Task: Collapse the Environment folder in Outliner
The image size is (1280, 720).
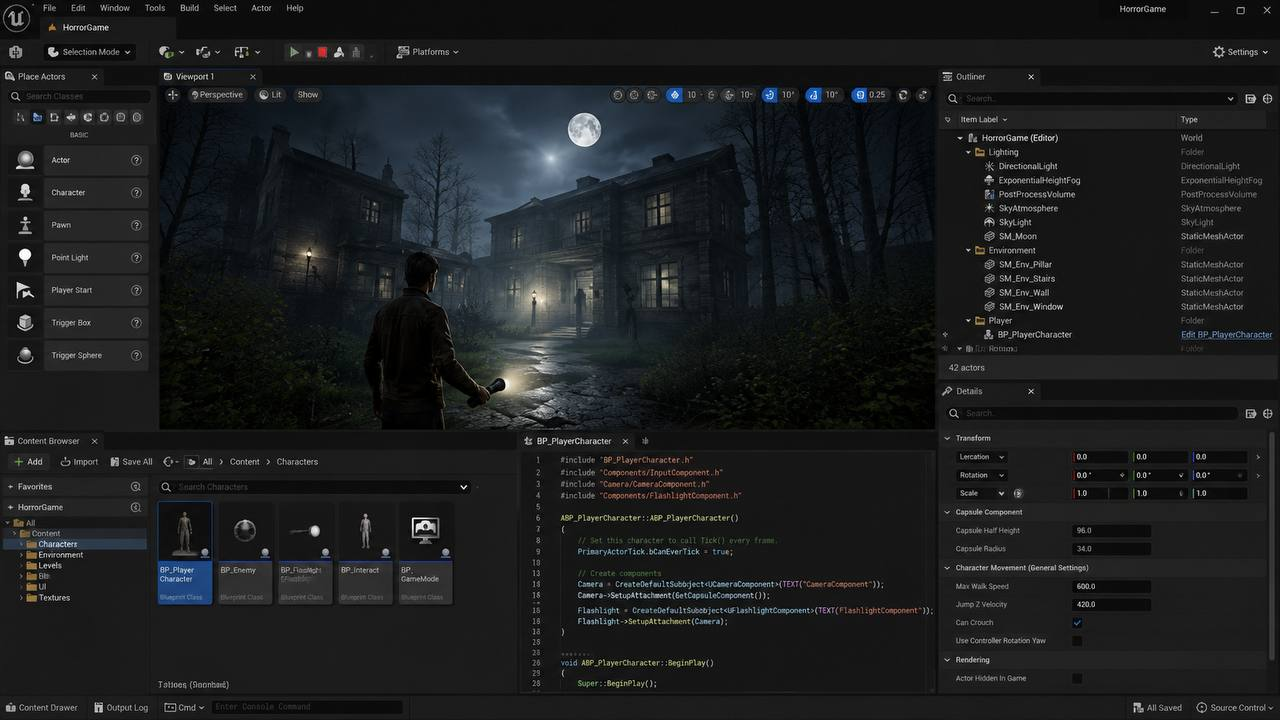Action: point(968,250)
